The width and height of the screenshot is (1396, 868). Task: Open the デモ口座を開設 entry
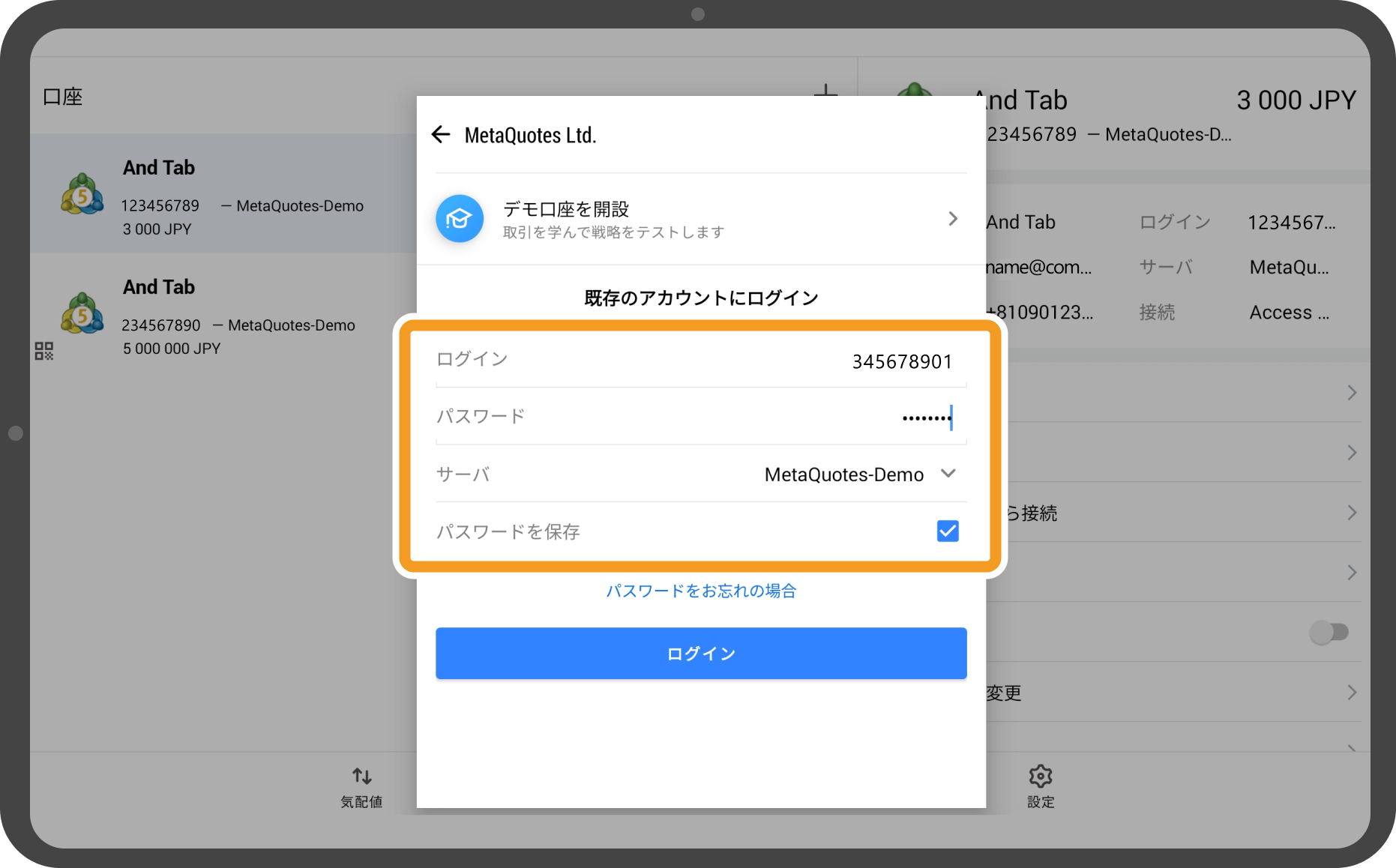tap(701, 218)
